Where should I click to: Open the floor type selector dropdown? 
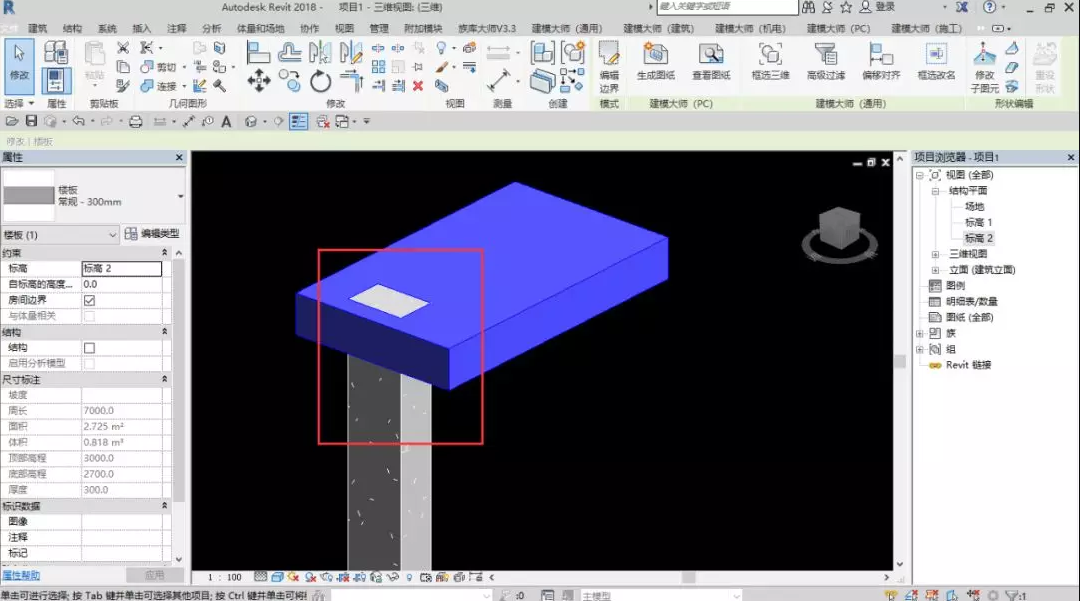(180, 196)
